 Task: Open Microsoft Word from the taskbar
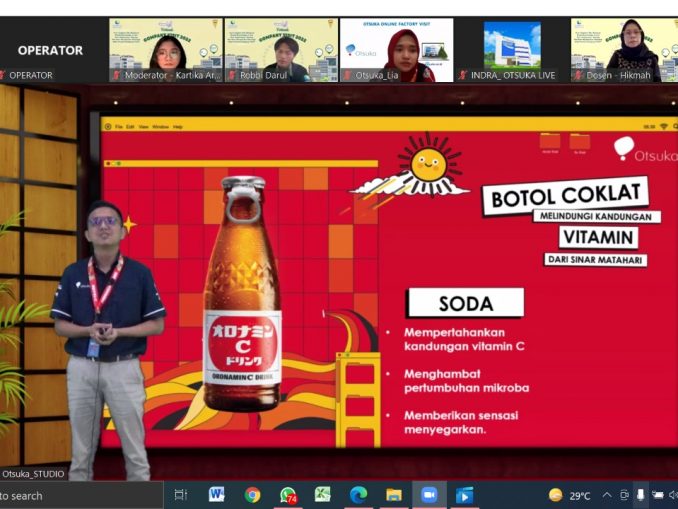[x=216, y=494]
